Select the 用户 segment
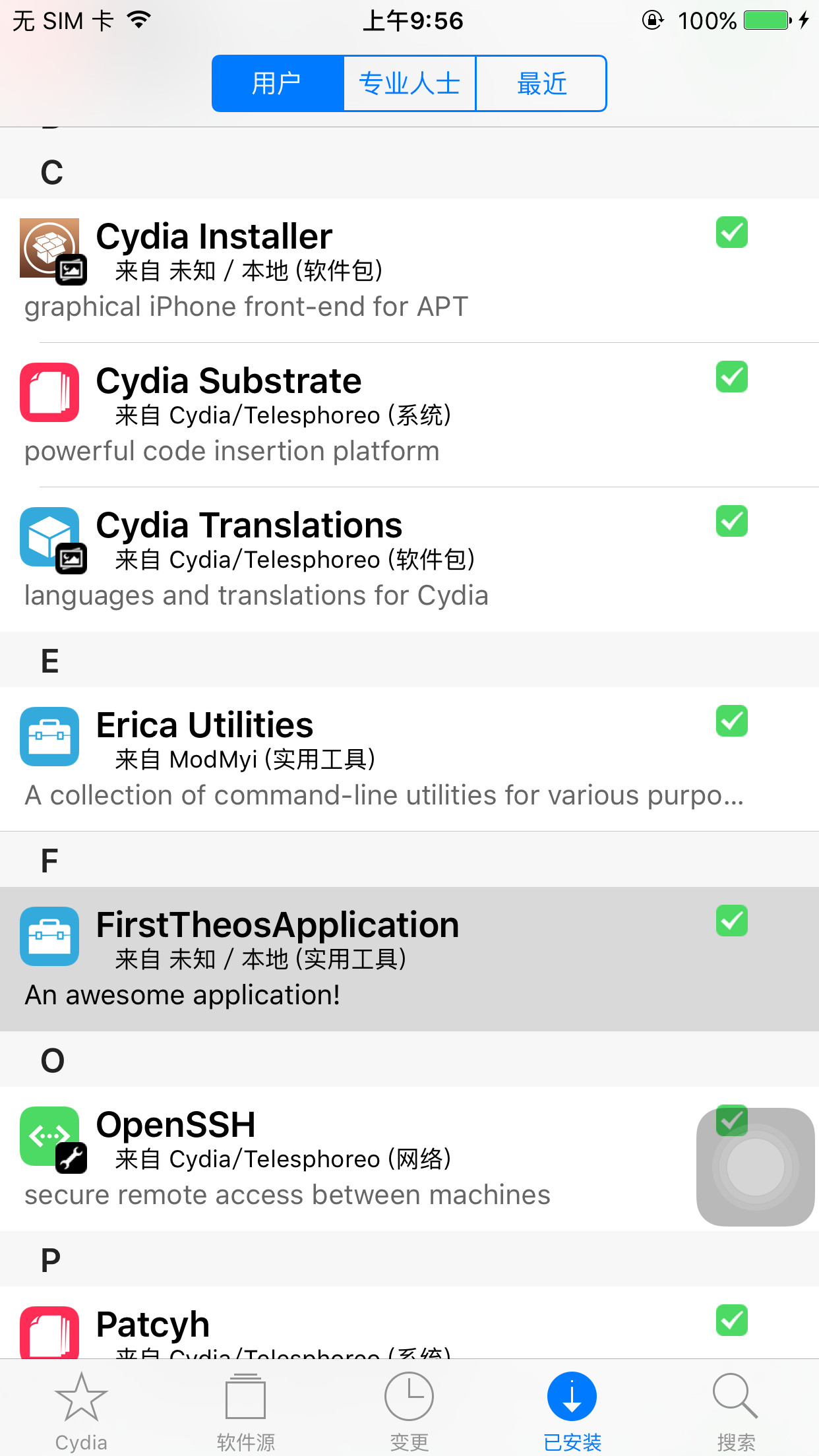 pyautogui.click(x=278, y=84)
